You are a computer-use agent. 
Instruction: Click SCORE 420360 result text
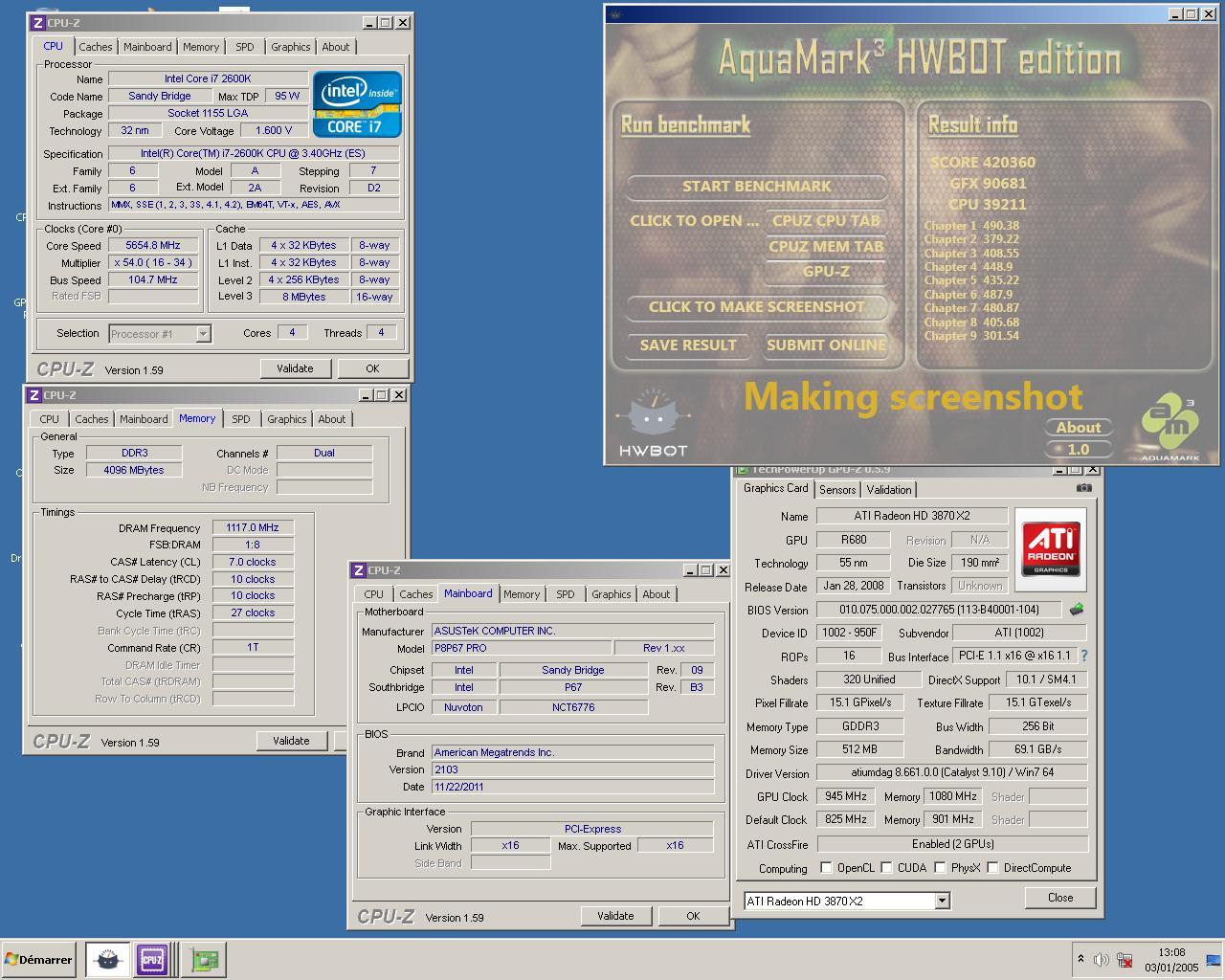983,163
